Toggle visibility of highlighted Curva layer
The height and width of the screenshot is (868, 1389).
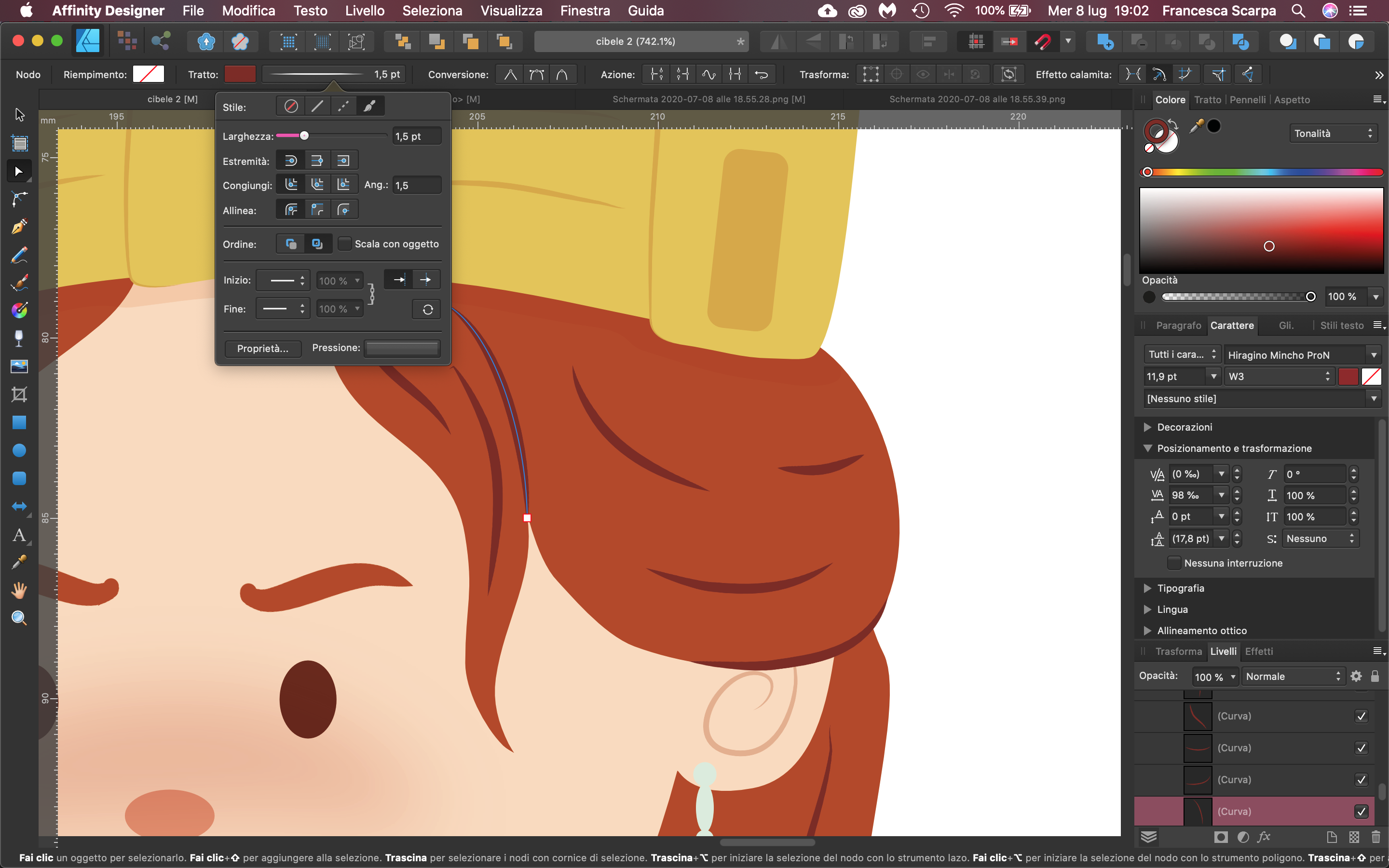point(1361,811)
